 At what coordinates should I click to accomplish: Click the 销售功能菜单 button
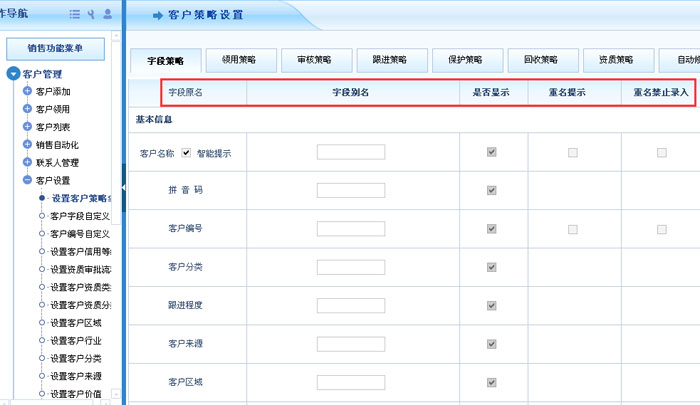(56, 47)
